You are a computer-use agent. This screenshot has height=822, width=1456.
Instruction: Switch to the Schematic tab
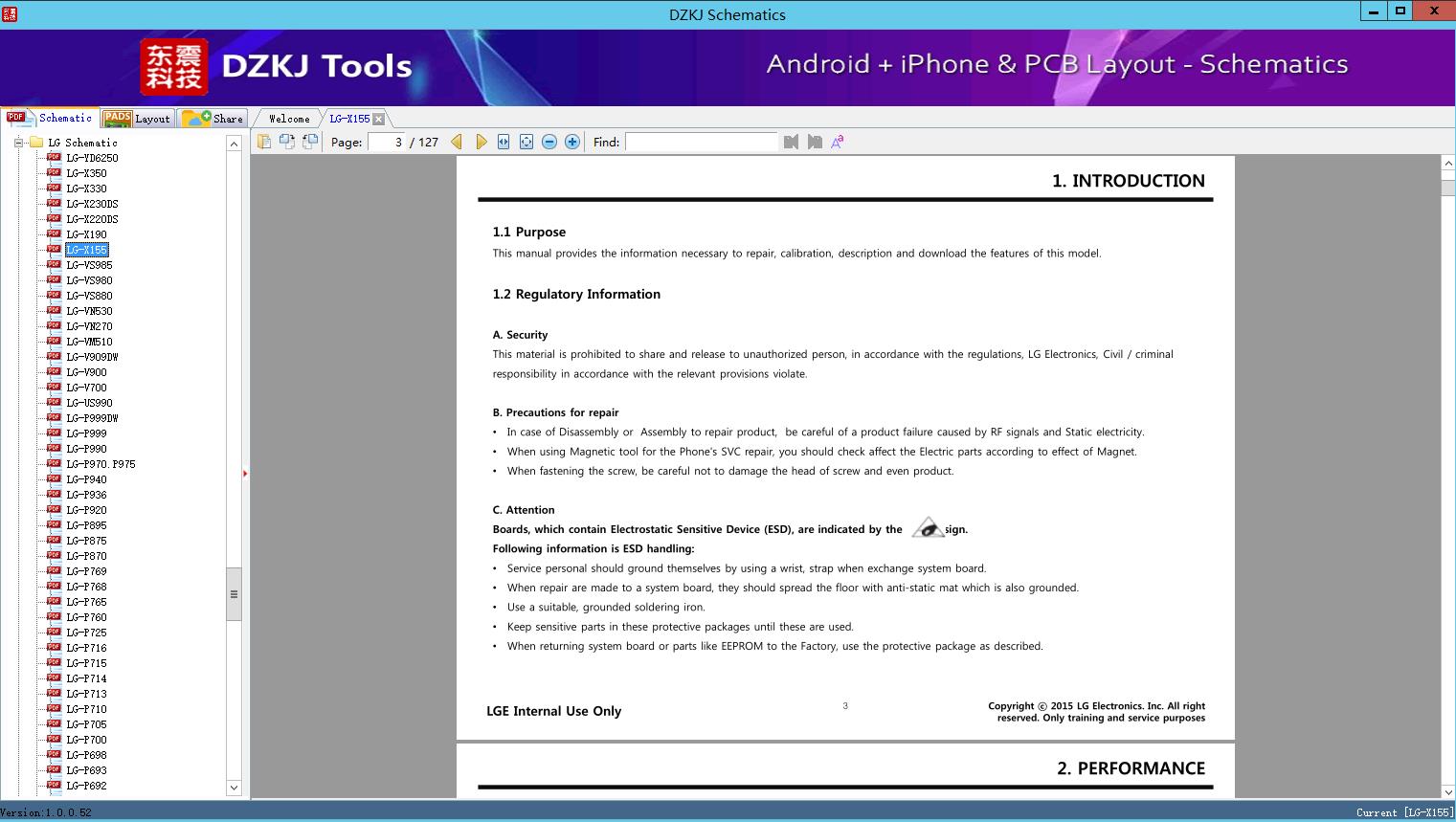tap(50, 118)
